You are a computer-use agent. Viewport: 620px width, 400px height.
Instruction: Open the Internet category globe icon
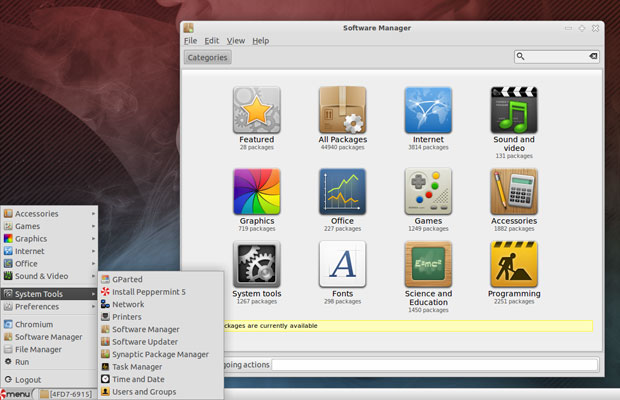click(x=428, y=110)
